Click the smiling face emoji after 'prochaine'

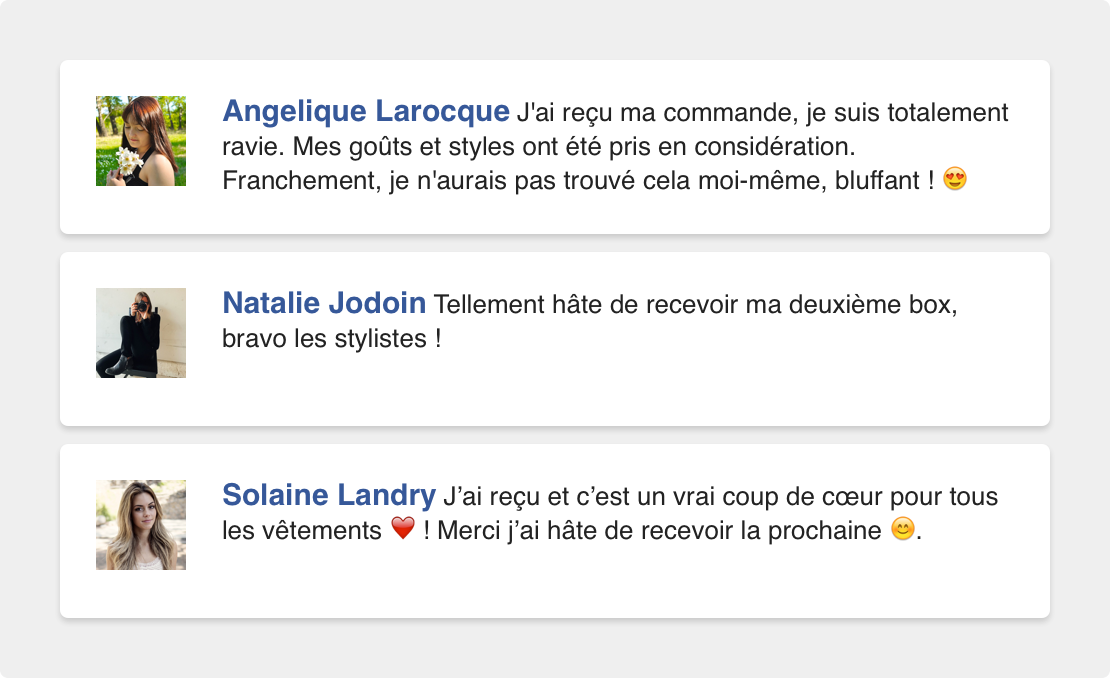pos(903,528)
